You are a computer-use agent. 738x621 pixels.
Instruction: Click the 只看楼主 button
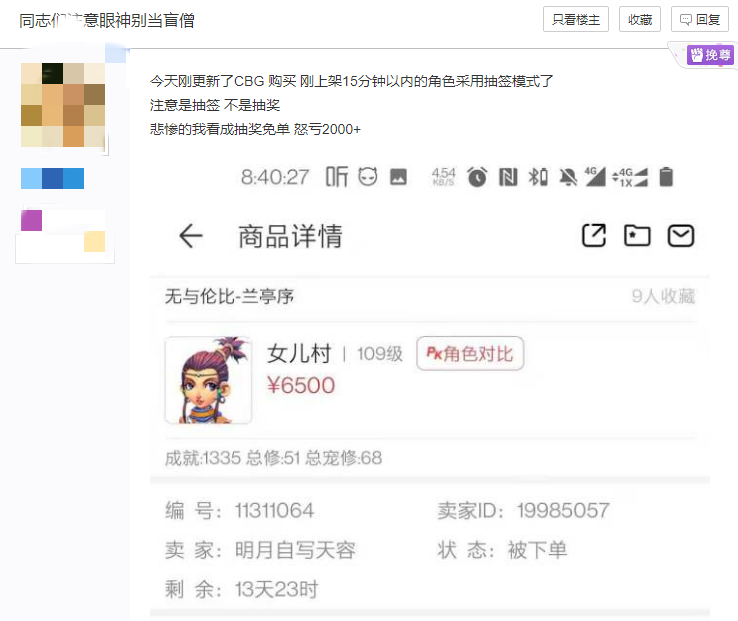point(576,19)
